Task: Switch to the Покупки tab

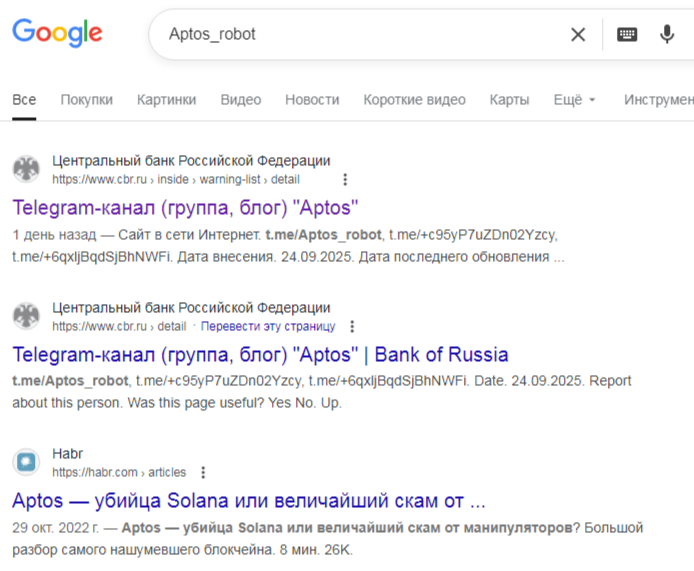Action: pyautogui.click(x=87, y=100)
